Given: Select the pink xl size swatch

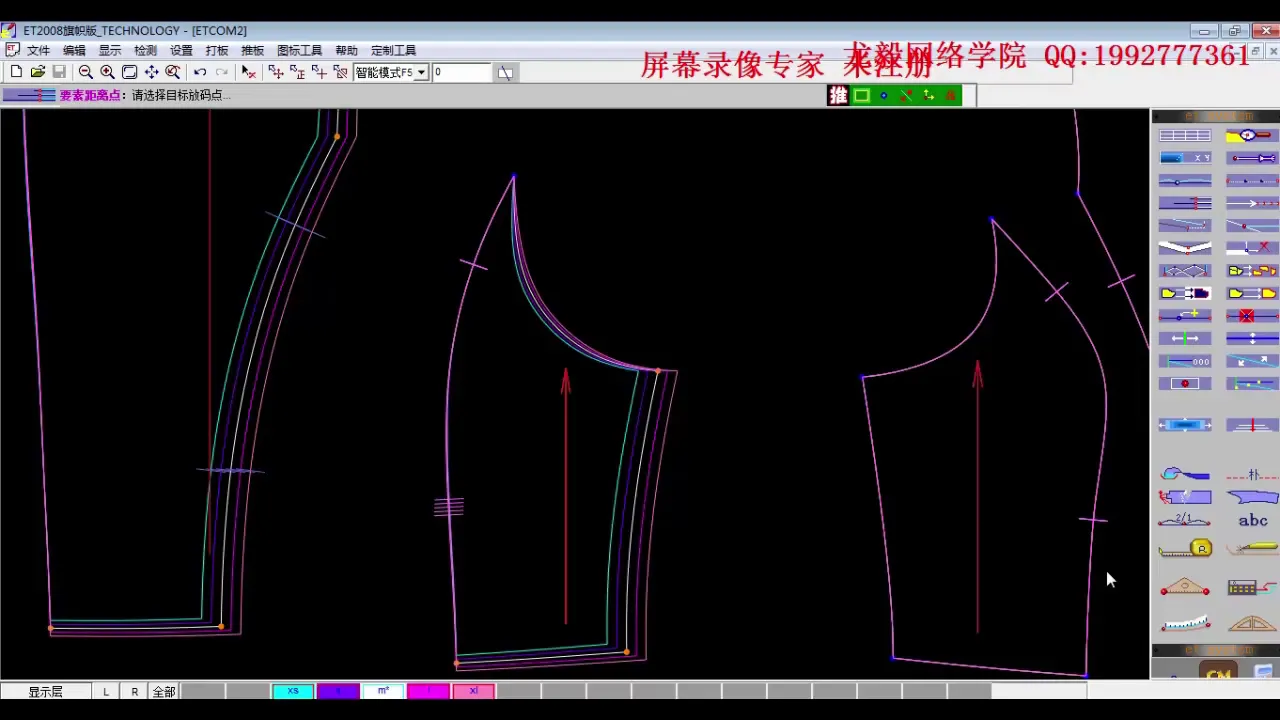Looking at the screenshot, I should coord(473,691).
